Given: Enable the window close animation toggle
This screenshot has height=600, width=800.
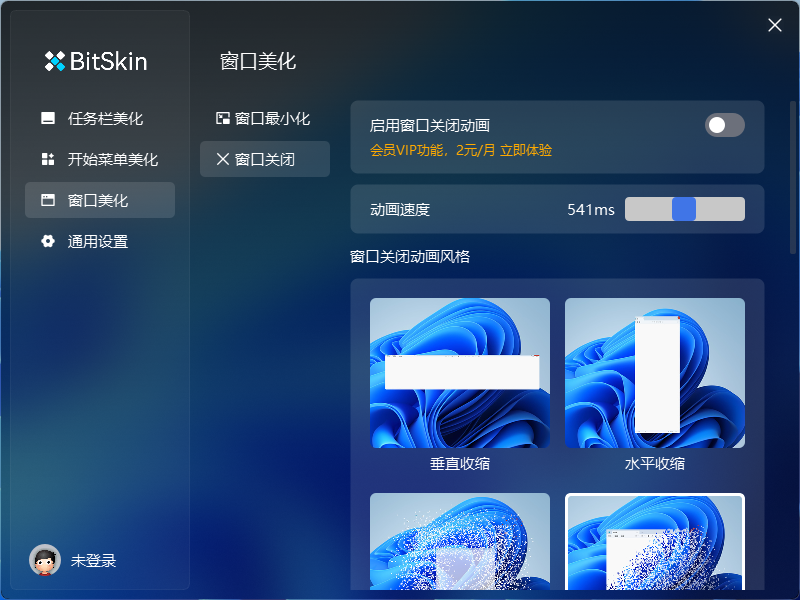Looking at the screenshot, I should pyautogui.click(x=724, y=125).
